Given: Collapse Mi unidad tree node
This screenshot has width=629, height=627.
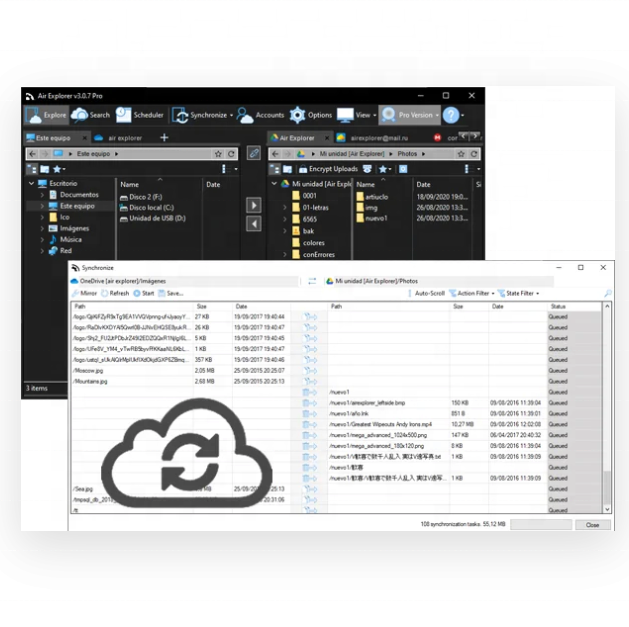Looking at the screenshot, I should click(274, 184).
